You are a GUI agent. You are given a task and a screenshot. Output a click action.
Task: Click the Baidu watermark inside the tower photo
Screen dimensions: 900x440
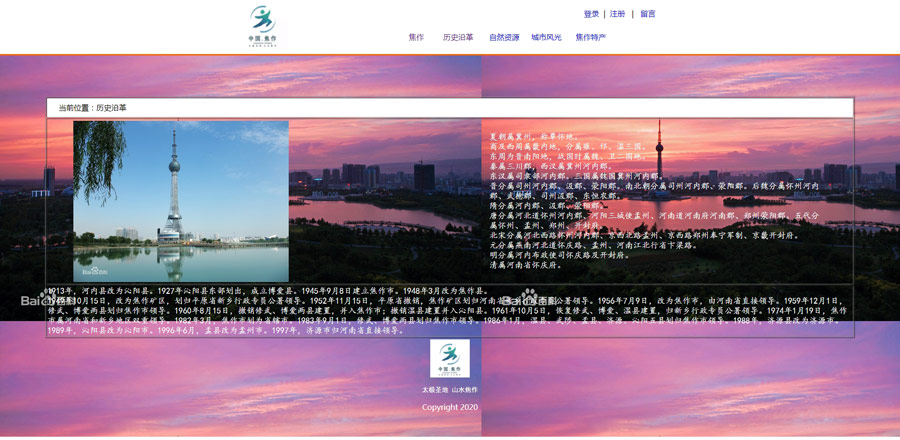pos(96,271)
